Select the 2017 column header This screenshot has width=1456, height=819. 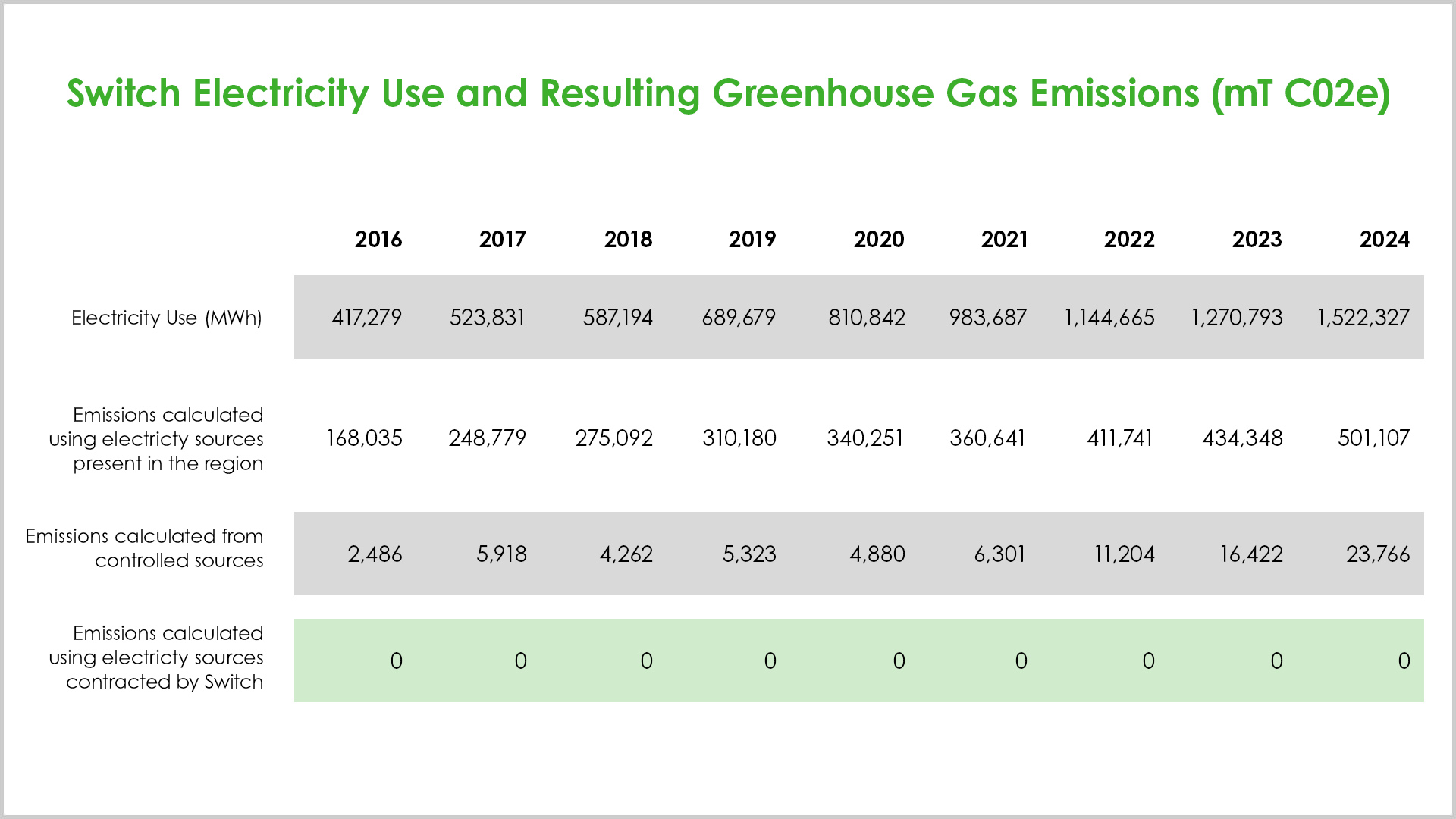point(503,240)
